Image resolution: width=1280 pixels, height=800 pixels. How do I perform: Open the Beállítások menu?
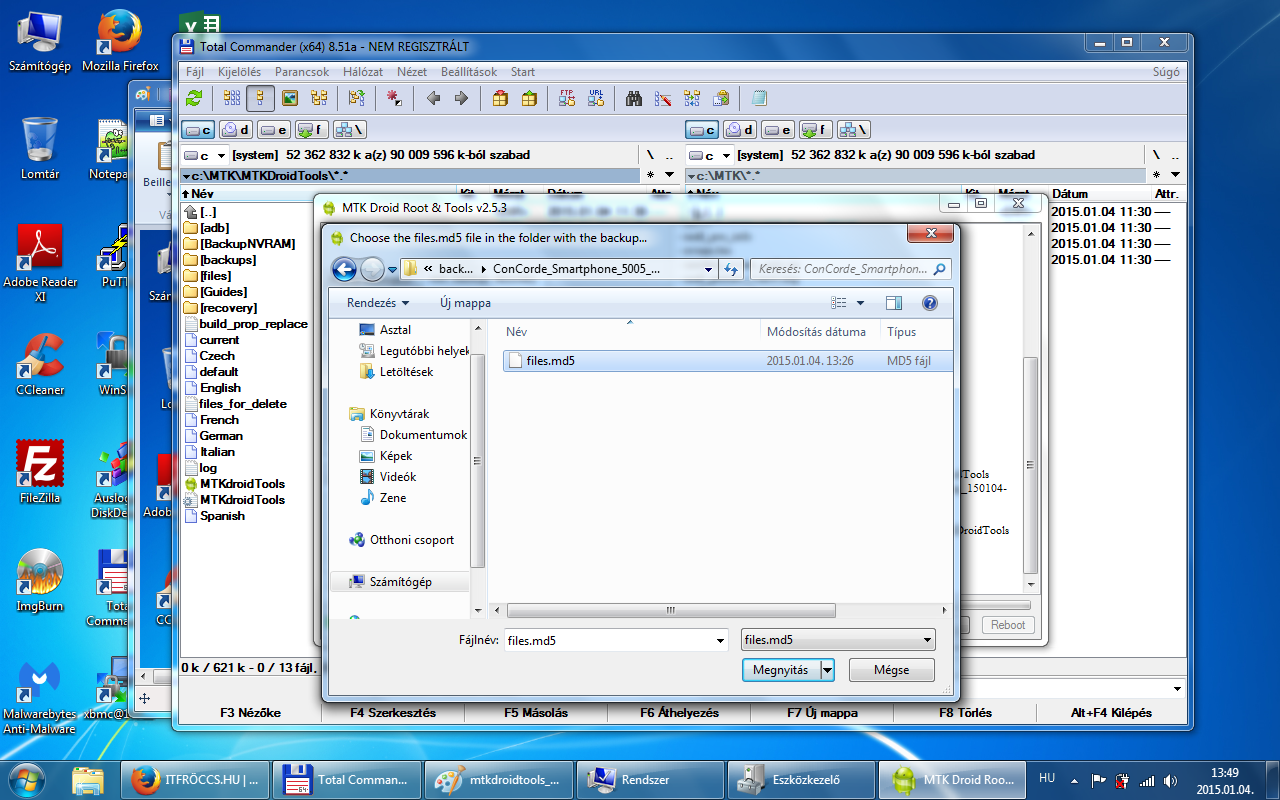click(x=469, y=72)
